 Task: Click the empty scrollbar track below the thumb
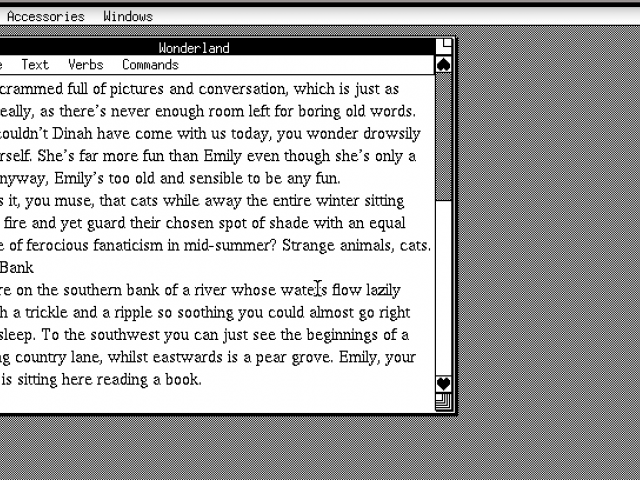(x=444, y=288)
